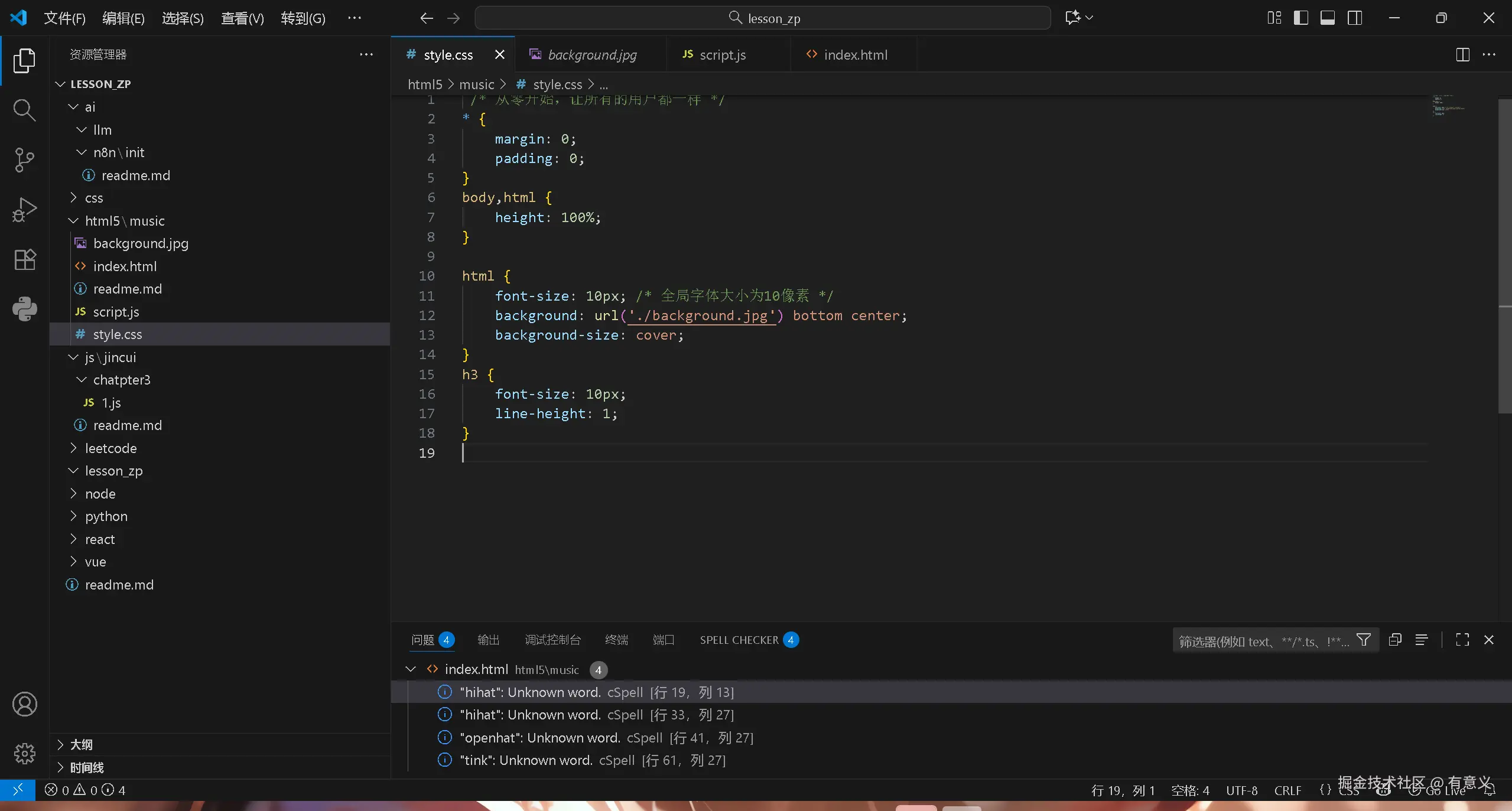Open the Accounts menu icon

(24, 704)
